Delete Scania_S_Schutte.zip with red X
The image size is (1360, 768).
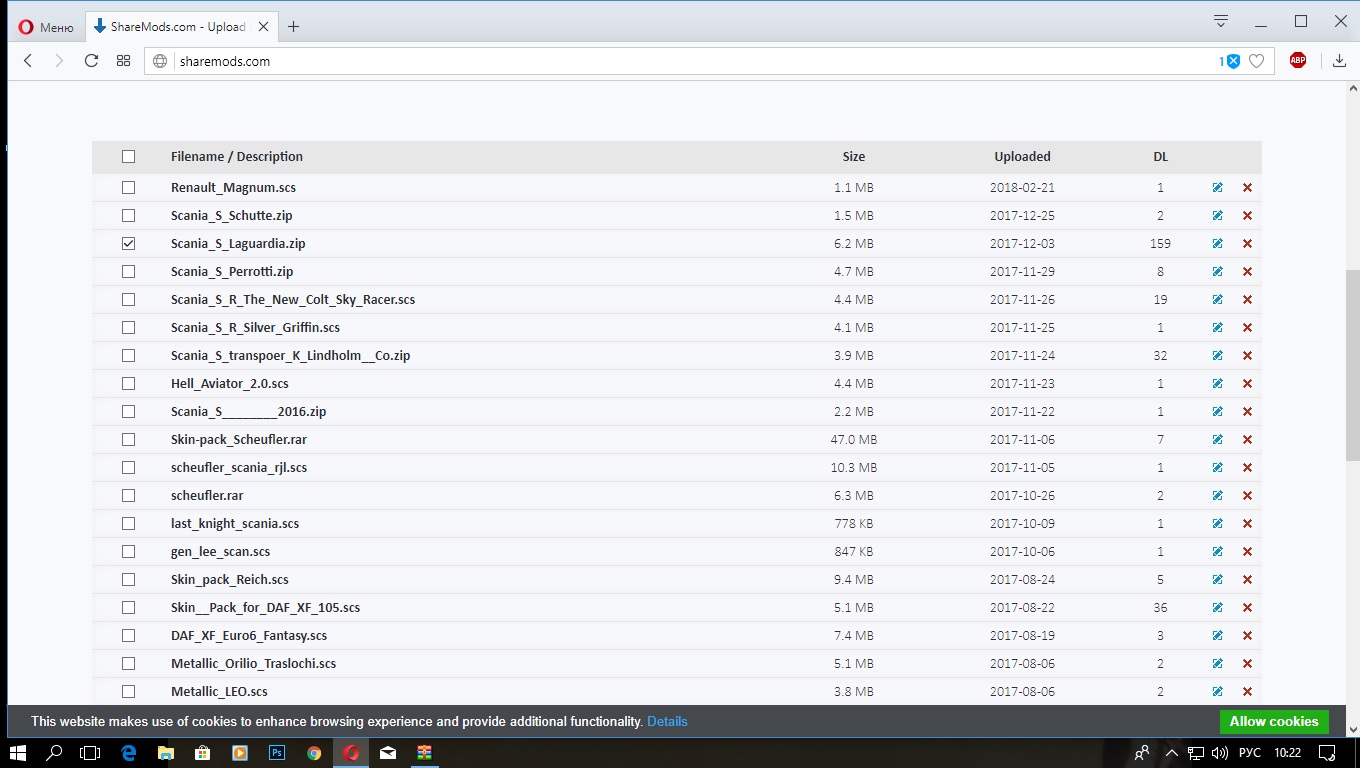pos(1247,216)
